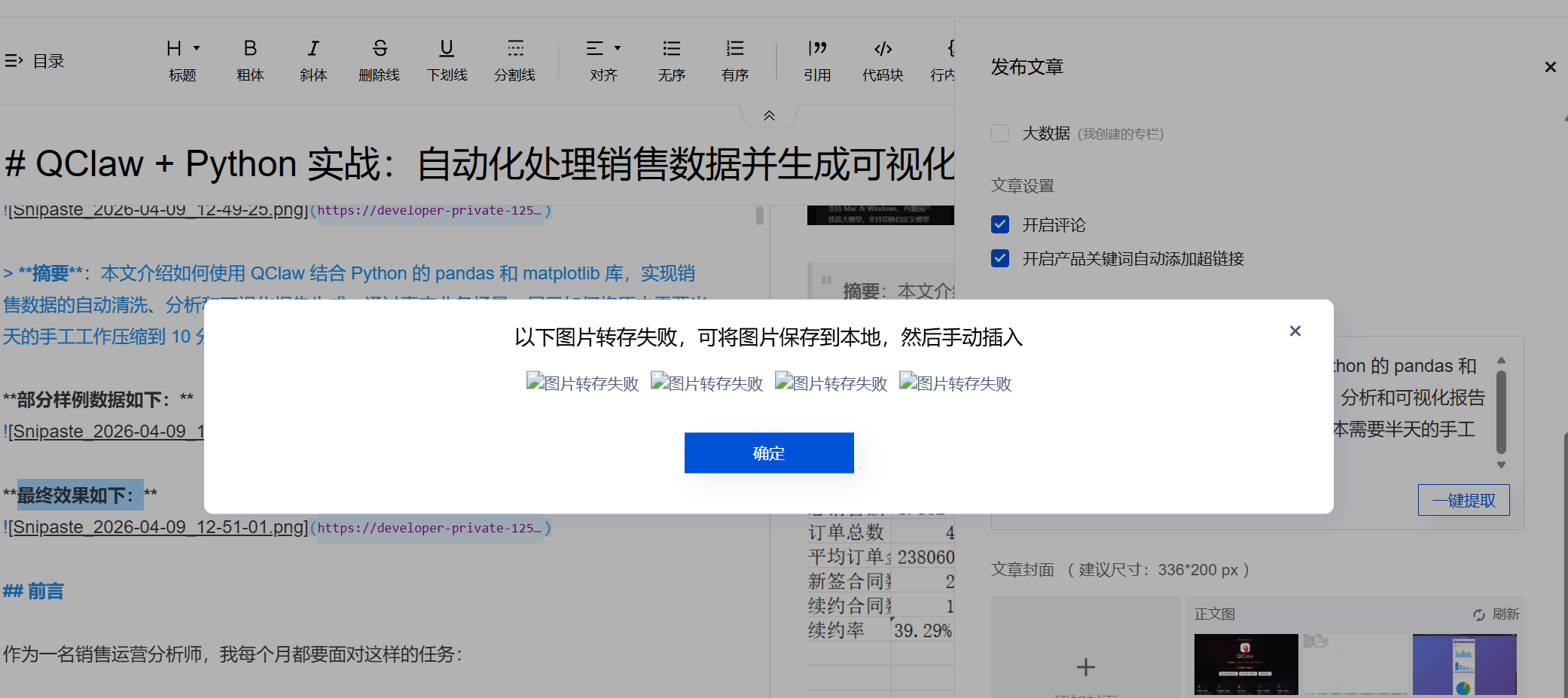
Task: Click the 作为一名销售运营分析师 paragraph
Action: click(x=233, y=654)
